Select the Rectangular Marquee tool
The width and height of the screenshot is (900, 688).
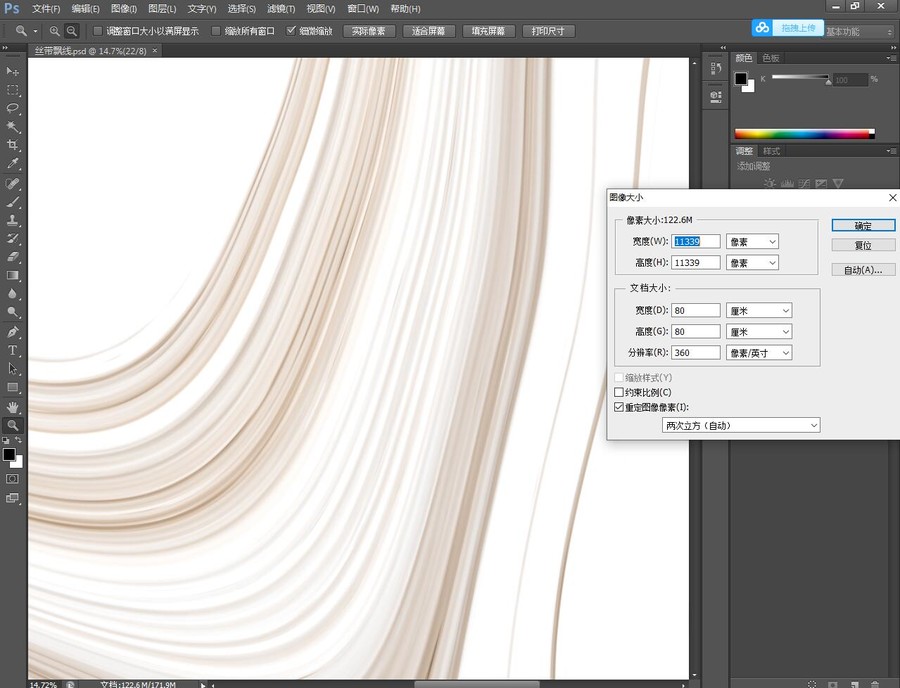pos(12,90)
